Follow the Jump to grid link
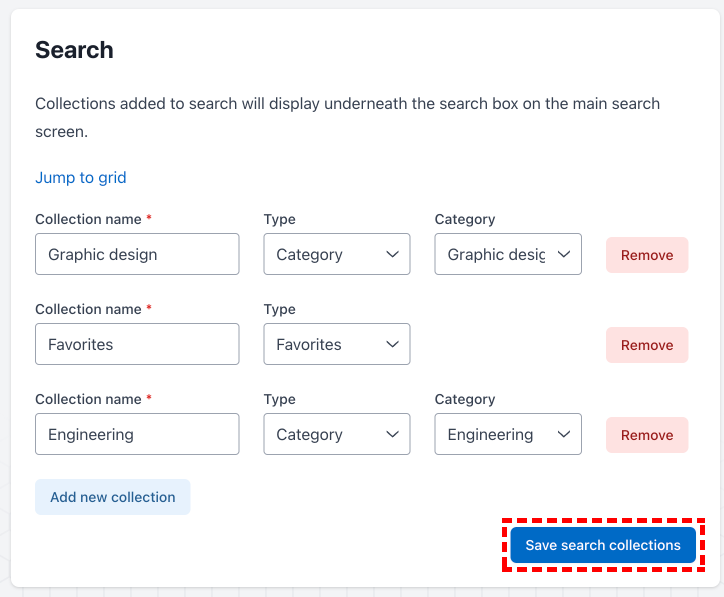 coord(81,178)
